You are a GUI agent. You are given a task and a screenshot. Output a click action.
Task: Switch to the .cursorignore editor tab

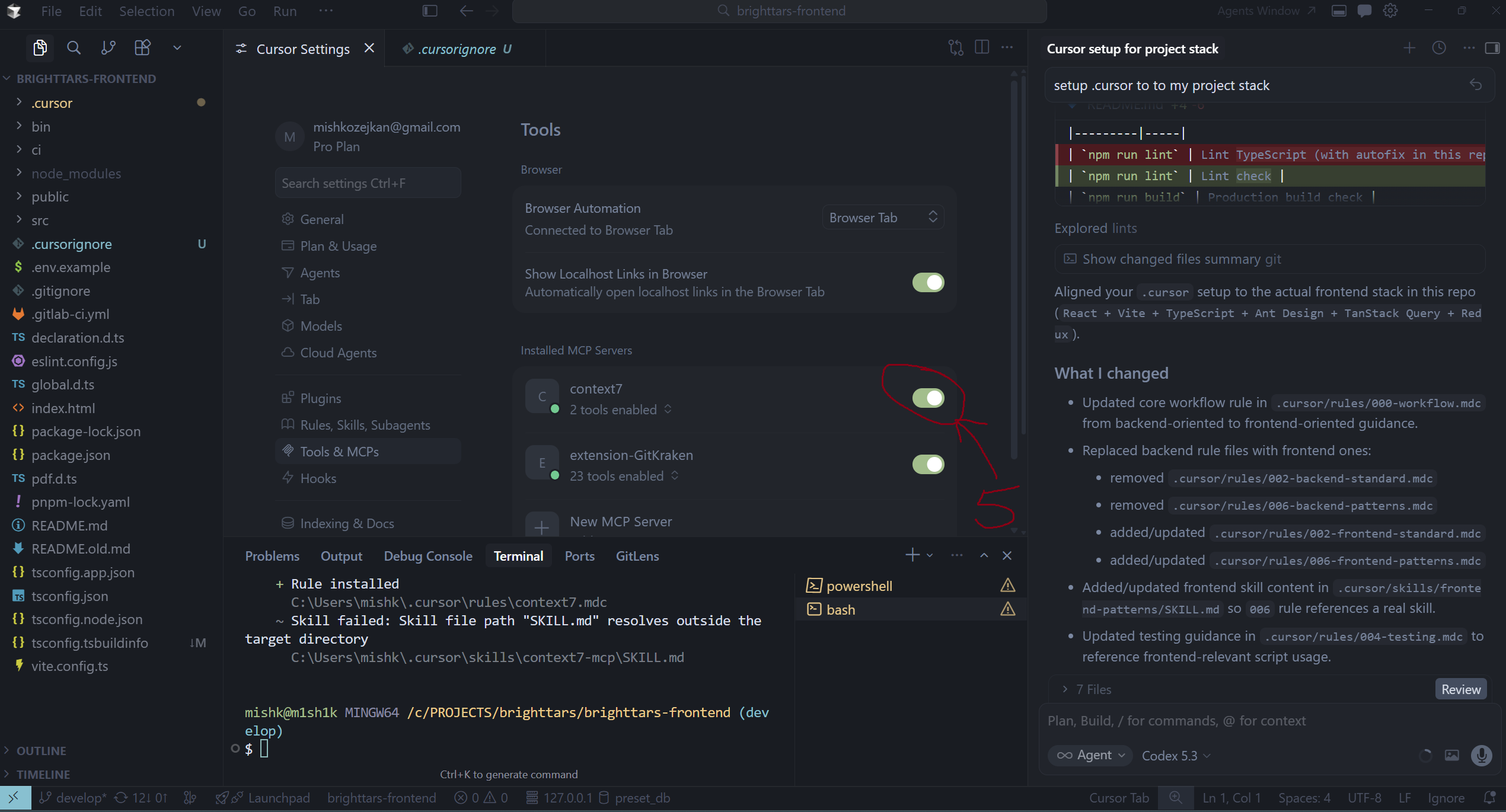click(464, 49)
